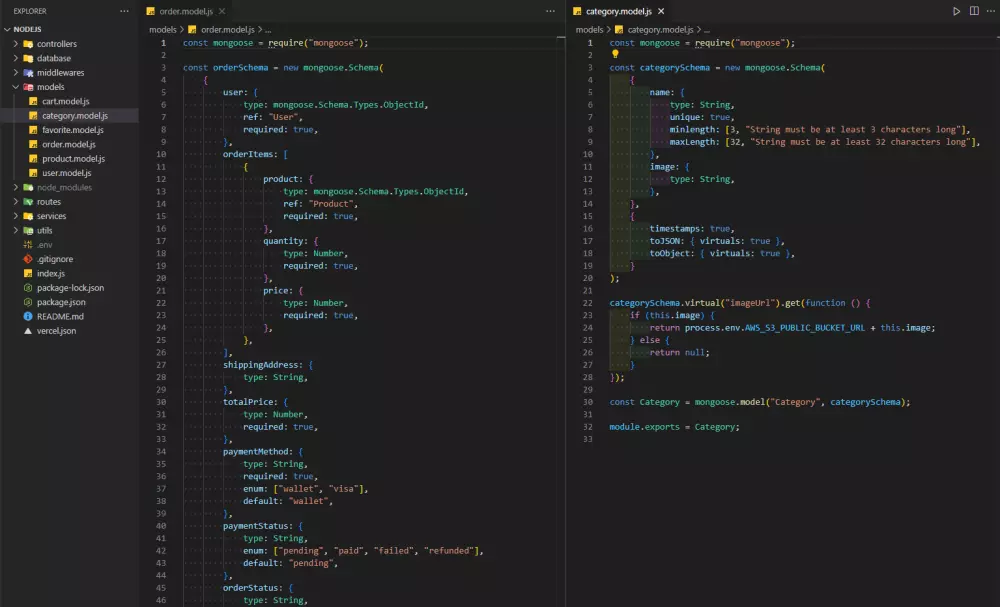Expand the node_modules folder chevron
Image resolution: width=1000 pixels, height=607 pixels.
pos(16,187)
